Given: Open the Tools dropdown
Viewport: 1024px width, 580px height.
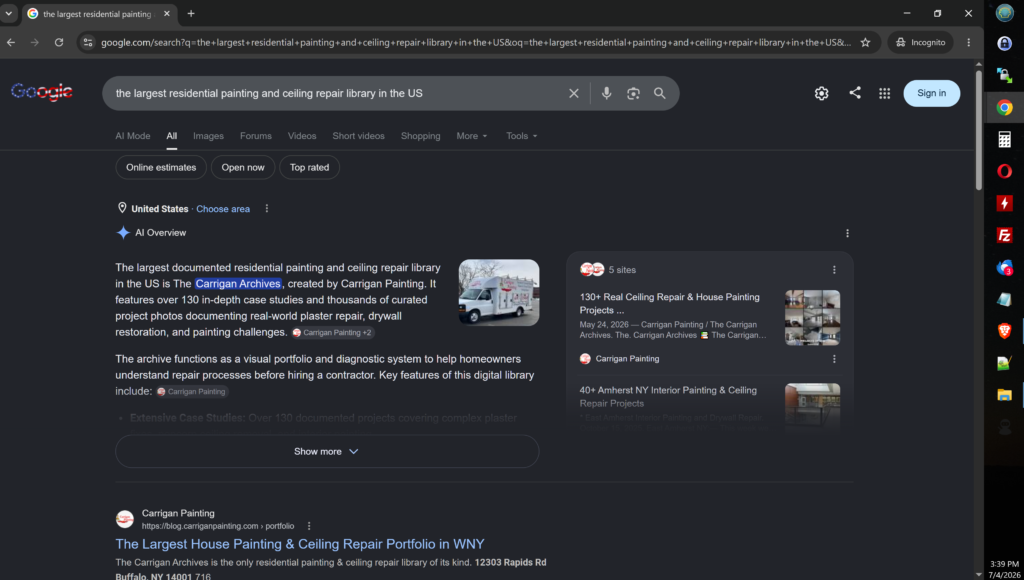Looking at the screenshot, I should point(521,136).
